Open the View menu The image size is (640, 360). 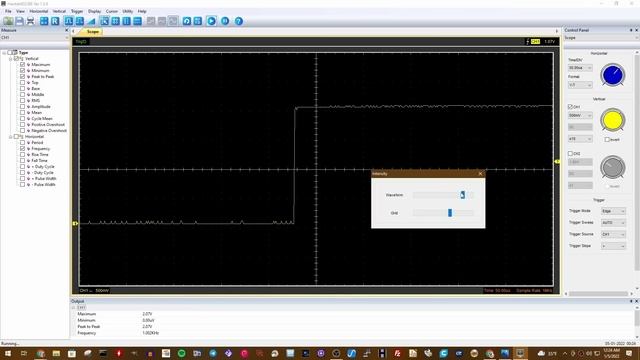pyautogui.click(x=20, y=11)
